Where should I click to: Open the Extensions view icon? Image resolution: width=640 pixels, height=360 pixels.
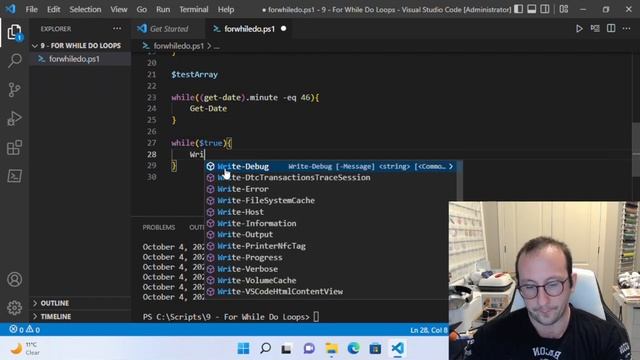[x=14, y=147]
